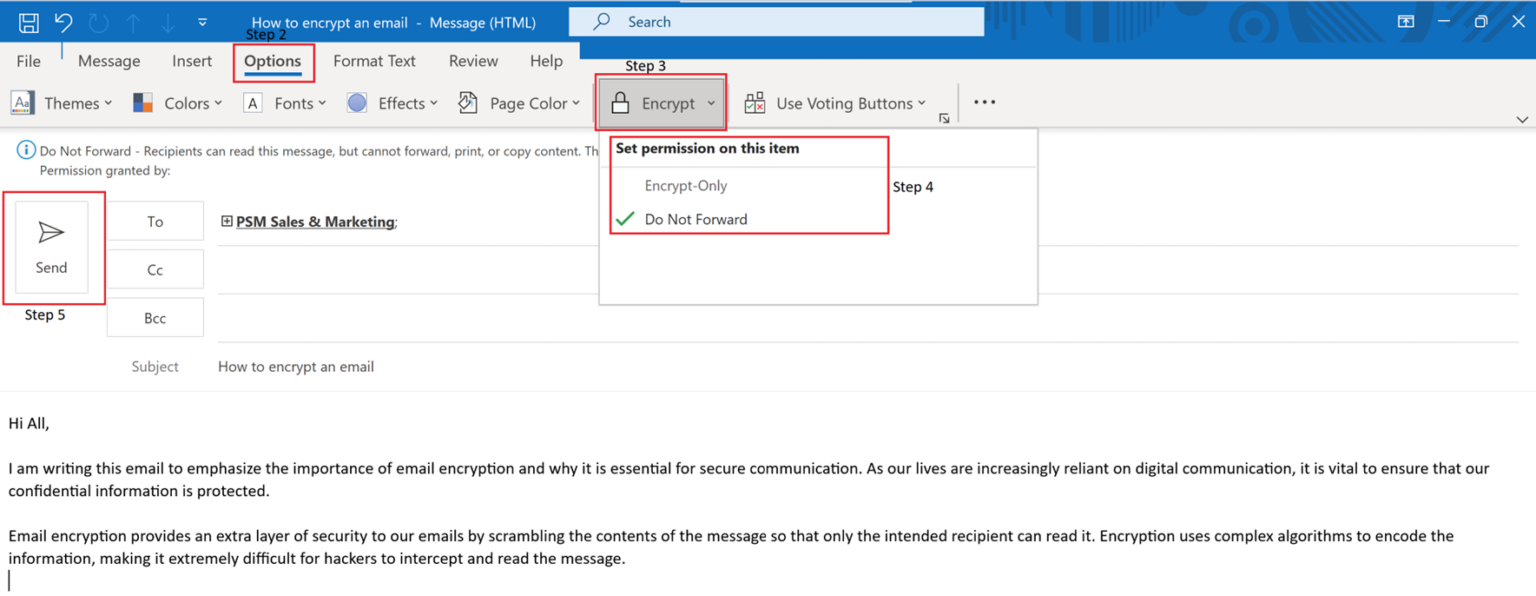
Task: Switch to the Format Text ribbon tab
Action: coord(375,61)
